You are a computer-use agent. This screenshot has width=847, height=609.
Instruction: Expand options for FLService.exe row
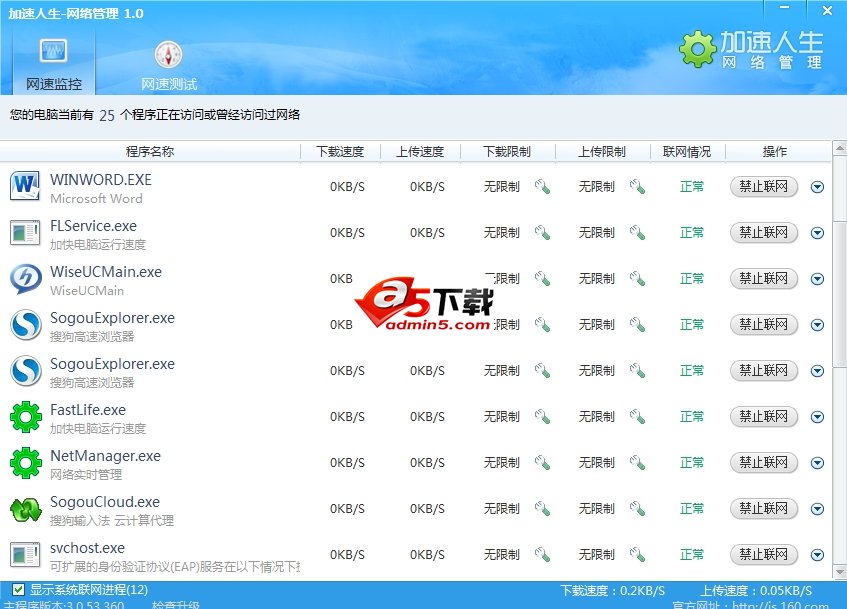pyautogui.click(x=817, y=233)
